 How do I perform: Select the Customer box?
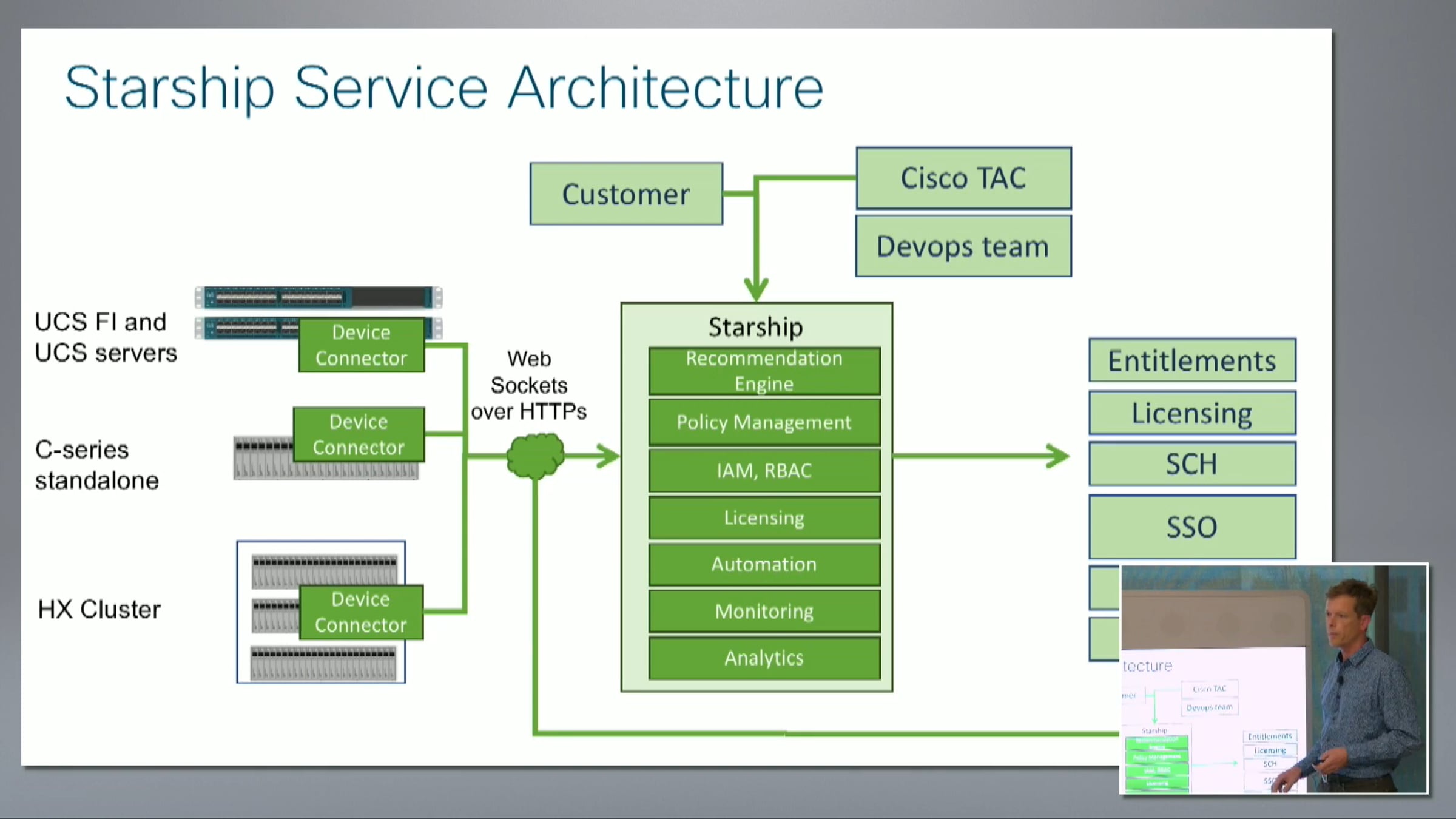[626, 194]
